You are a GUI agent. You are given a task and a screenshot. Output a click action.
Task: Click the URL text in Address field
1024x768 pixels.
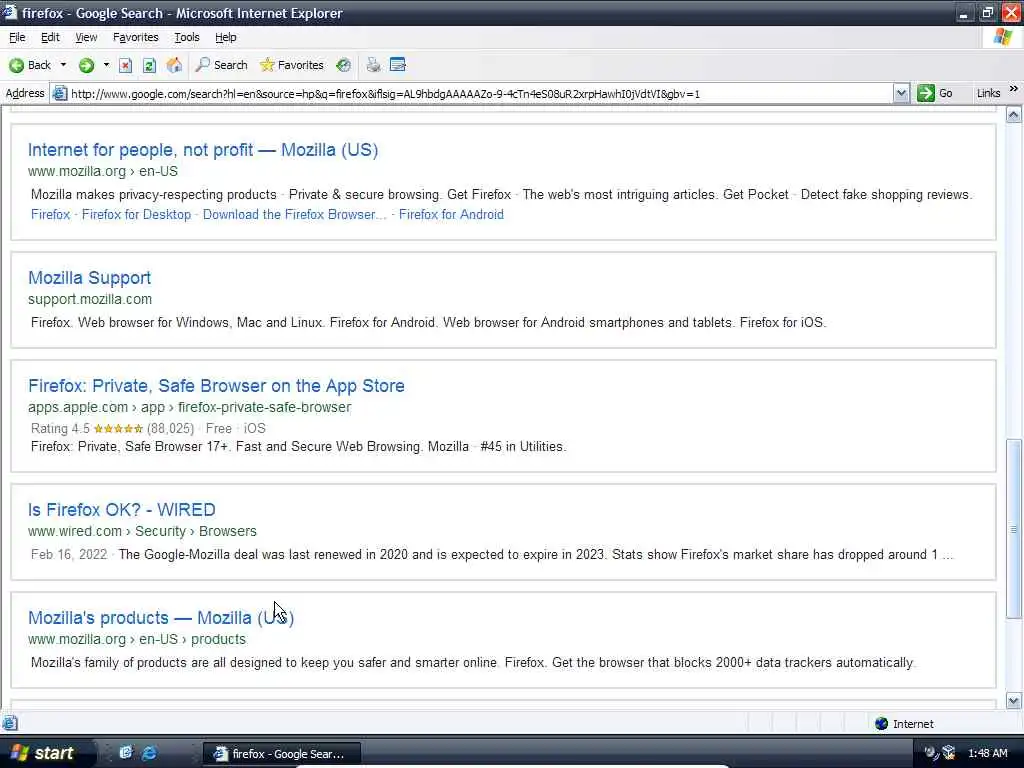point(385,93)
